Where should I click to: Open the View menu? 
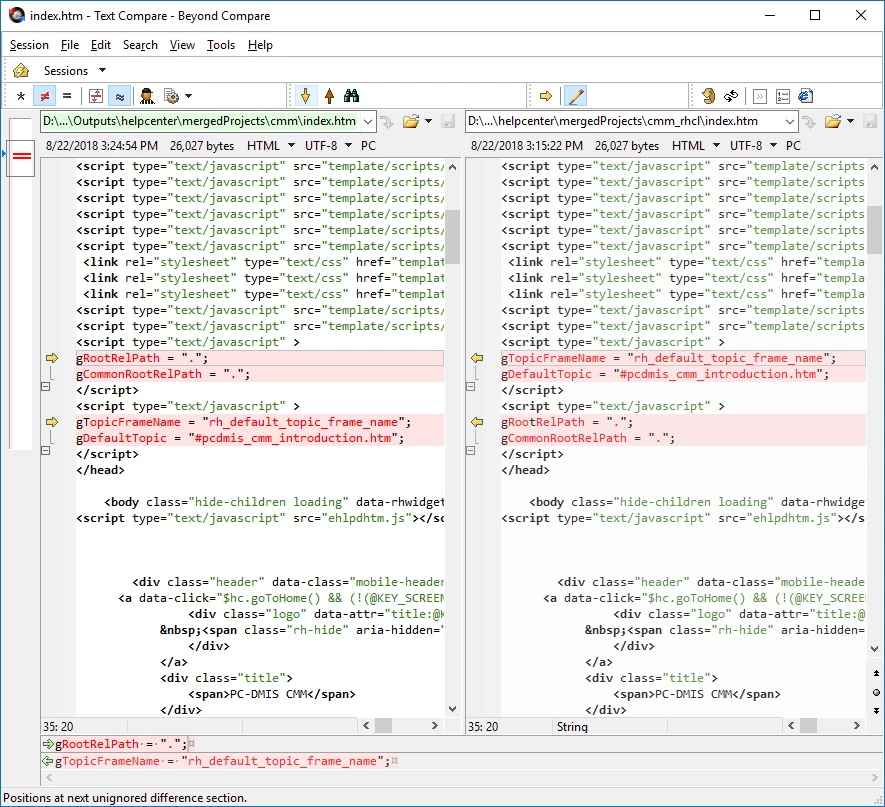182,45
